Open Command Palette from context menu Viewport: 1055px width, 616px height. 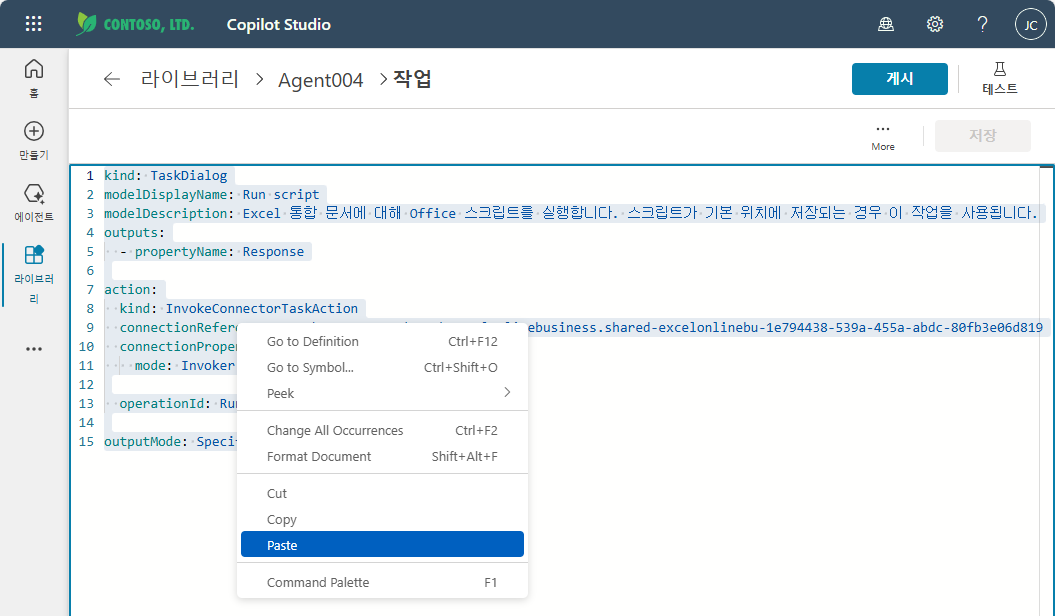(382, 582)
